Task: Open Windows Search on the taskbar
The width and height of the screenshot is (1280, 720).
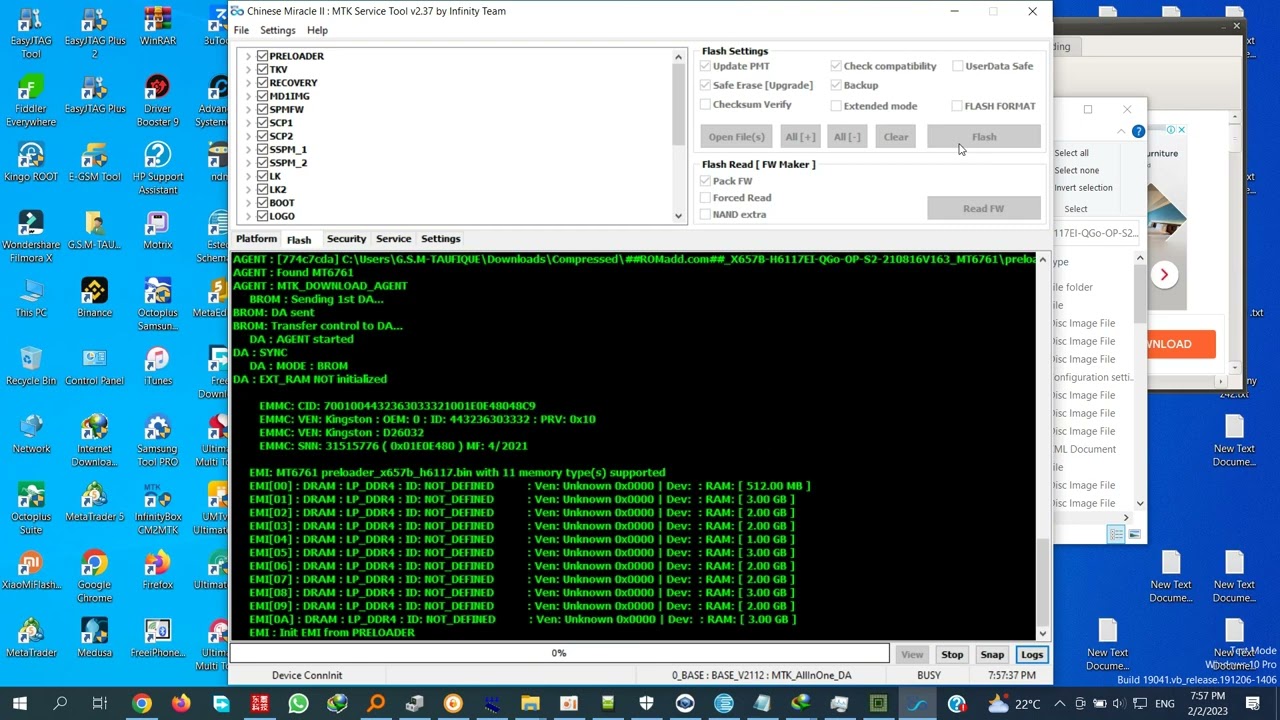Action: coord(60,704)
